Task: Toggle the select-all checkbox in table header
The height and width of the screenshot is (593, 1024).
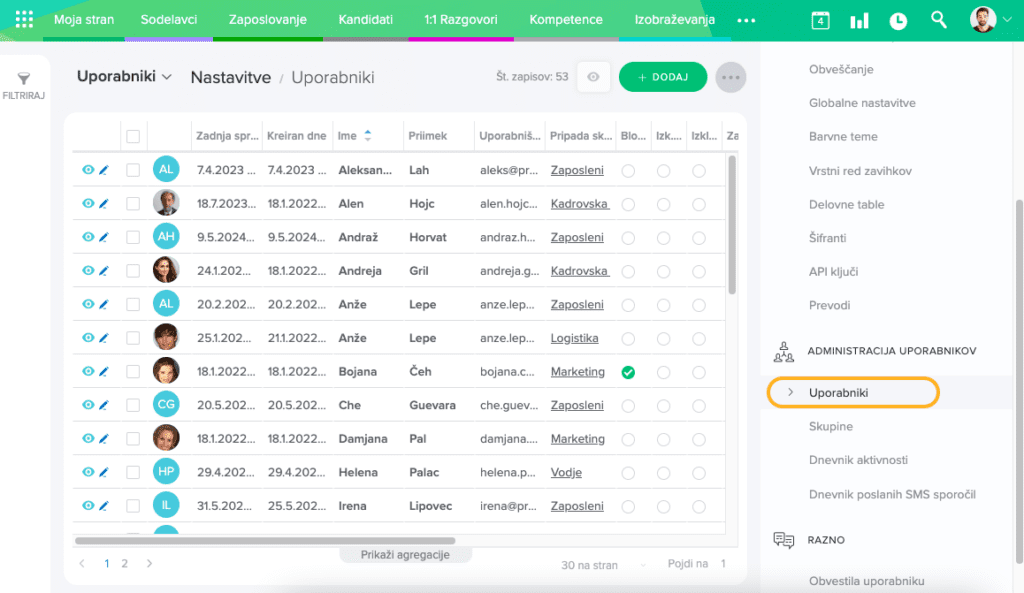Action: pos(133,136)
